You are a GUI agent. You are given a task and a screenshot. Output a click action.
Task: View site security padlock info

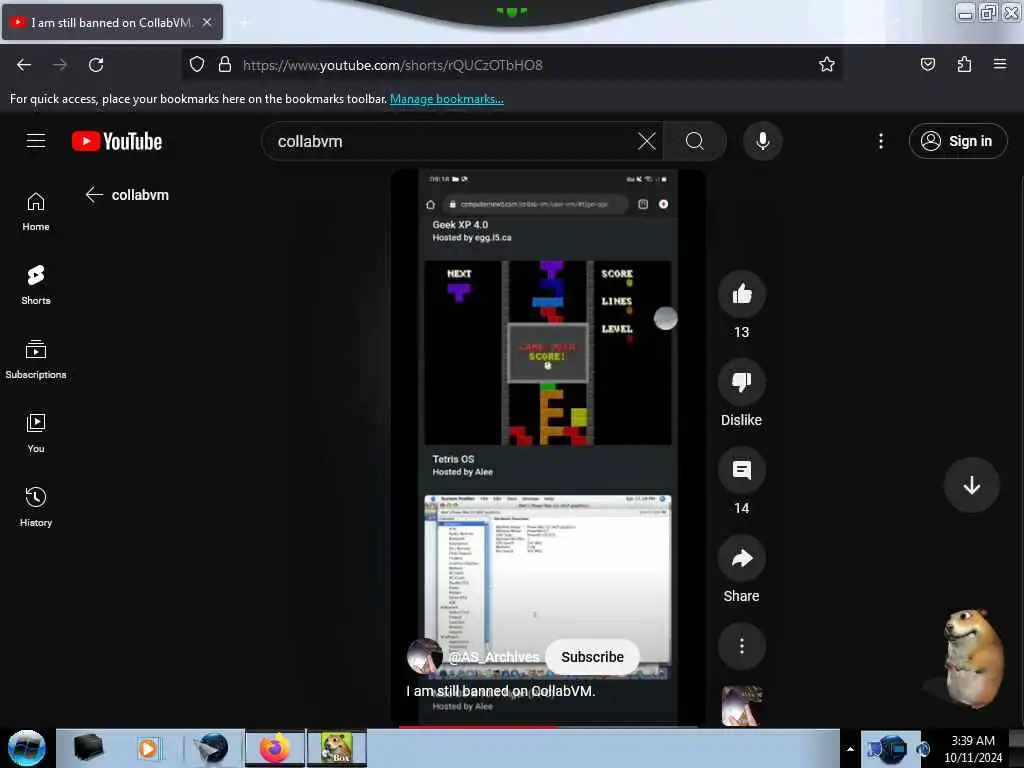click(x=225, y=65)
